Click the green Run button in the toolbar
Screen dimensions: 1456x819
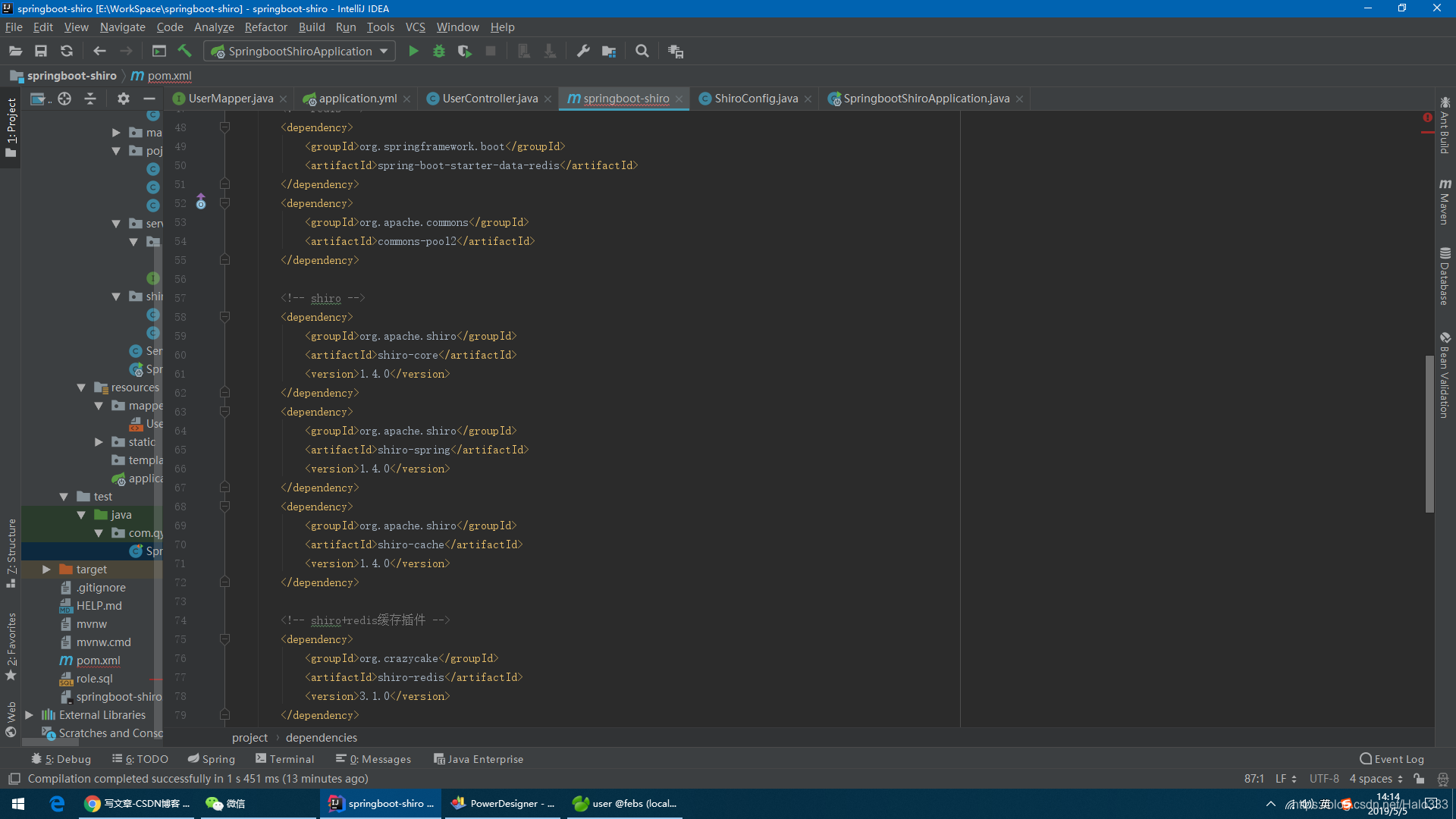pyautogui.click(x=413, y=51)
